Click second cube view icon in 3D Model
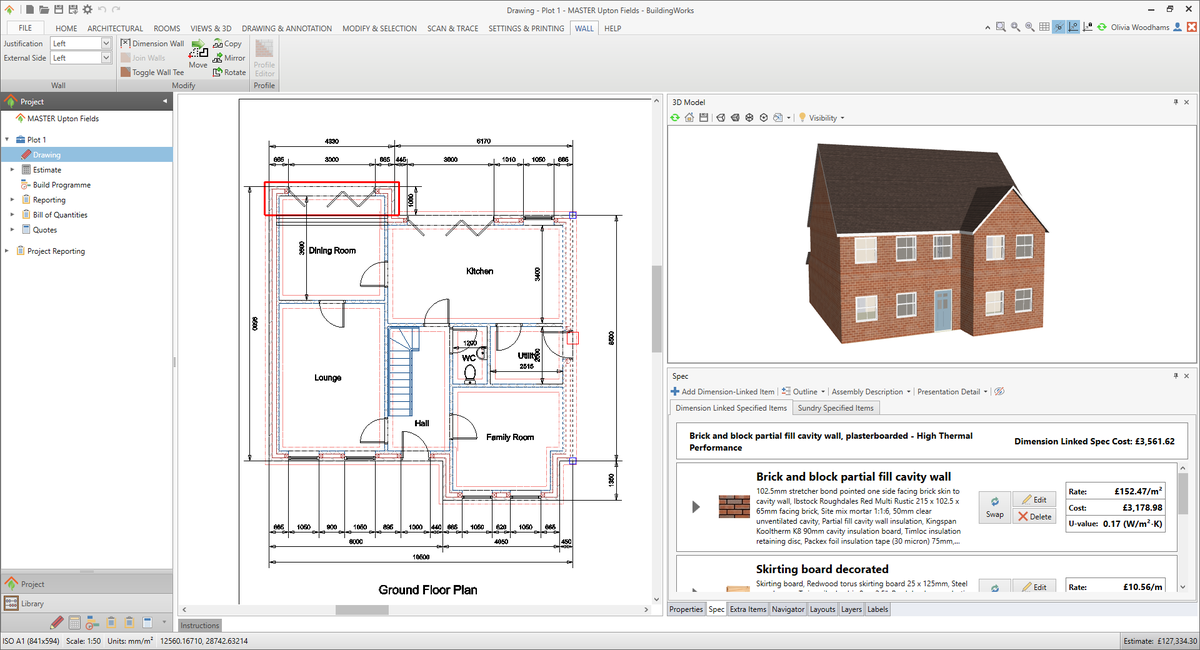The width and height of the screenshot is (1200, 650). click(735, 118)
